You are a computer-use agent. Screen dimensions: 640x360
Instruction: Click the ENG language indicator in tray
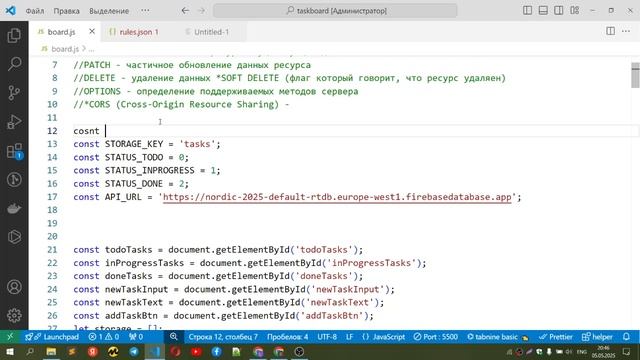click(x=582, y=351)
